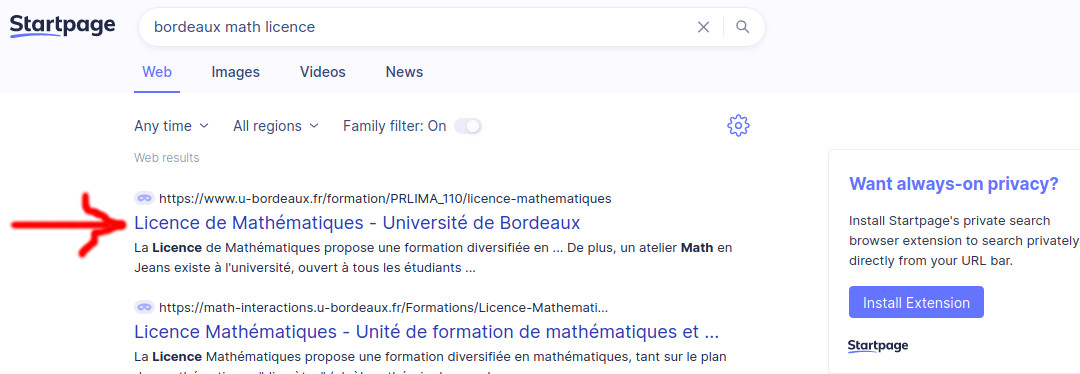Click the Family filter: On label
Image resolution: width=1080 pixels, height=374 pixels.
(395, 126)
